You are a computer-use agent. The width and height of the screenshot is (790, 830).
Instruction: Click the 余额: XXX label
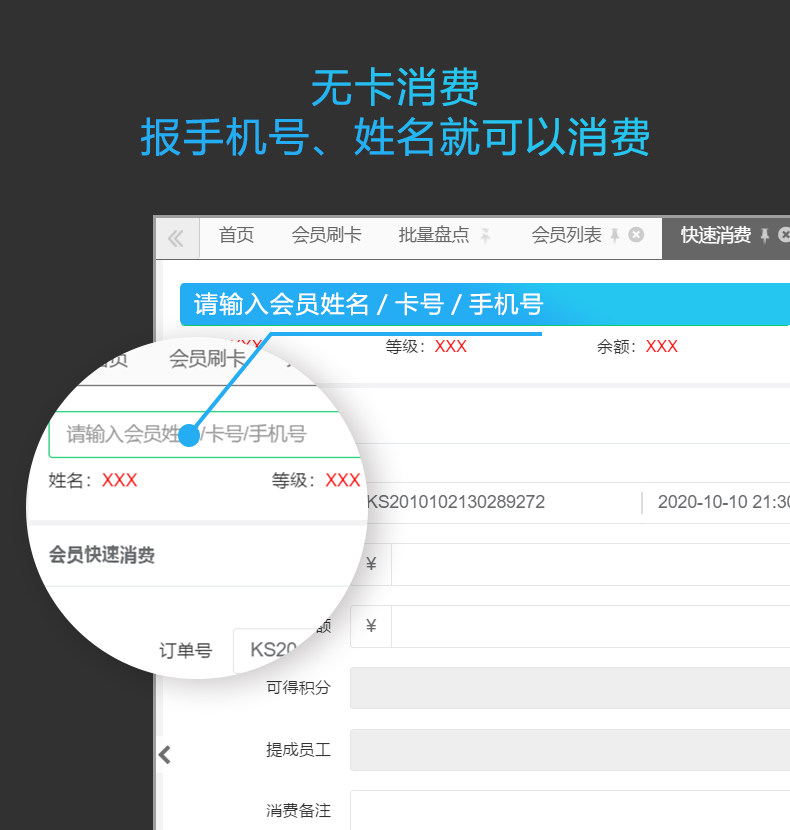click(x=638, y=347)
